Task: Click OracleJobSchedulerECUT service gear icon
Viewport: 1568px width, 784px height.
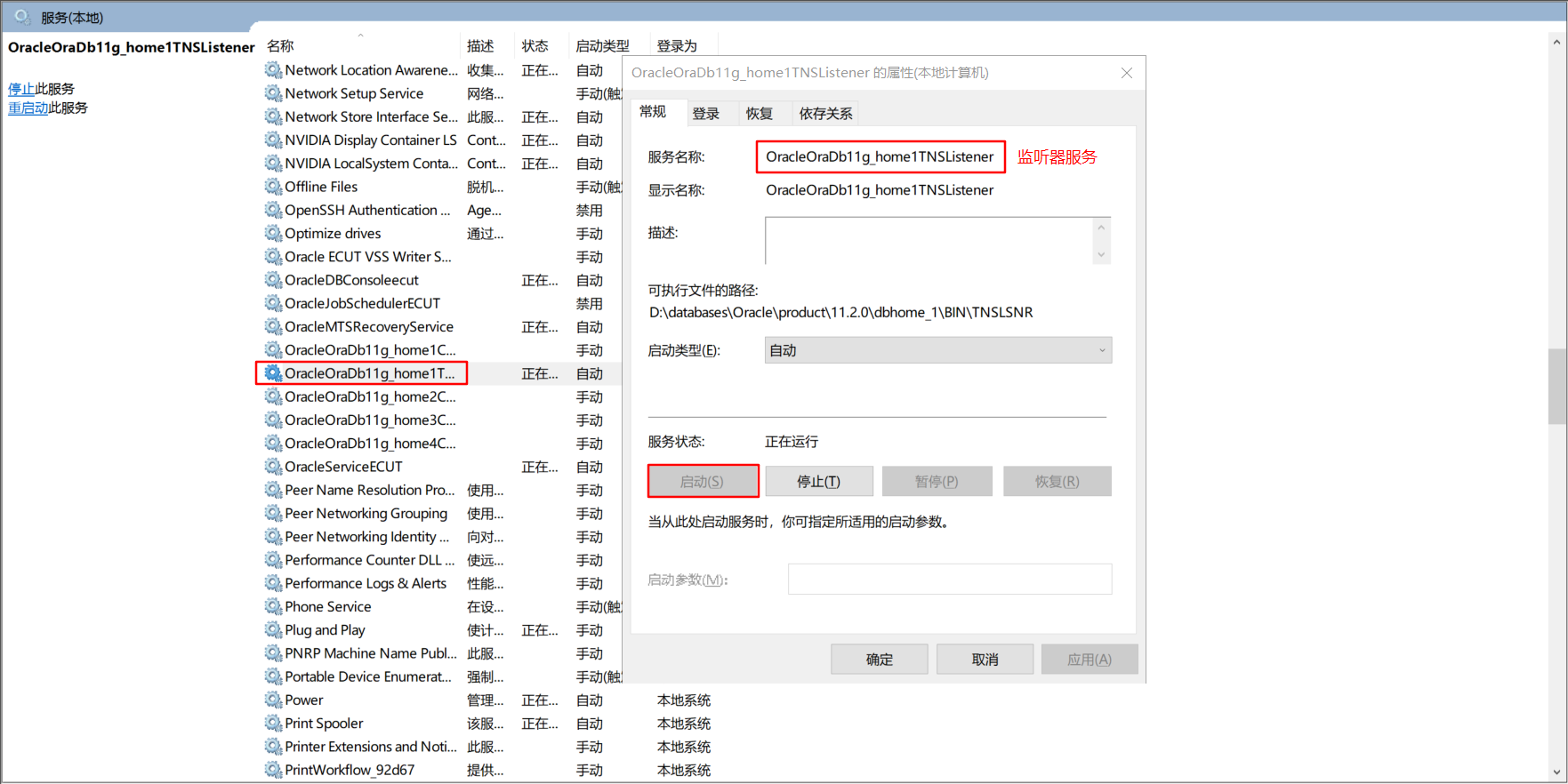Action: click(x=273, y=303)
